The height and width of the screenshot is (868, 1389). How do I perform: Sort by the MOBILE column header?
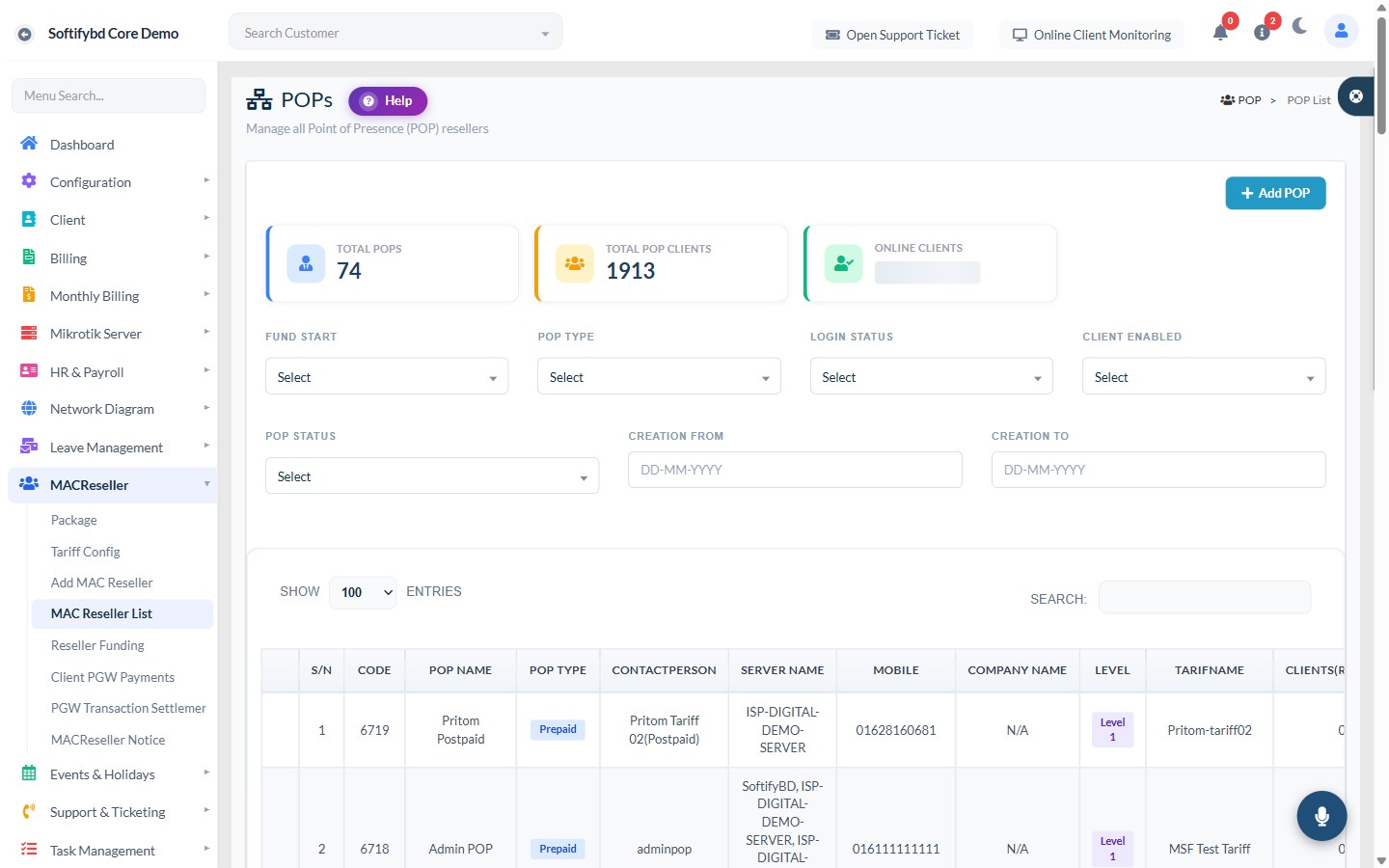tap(896, 670)
